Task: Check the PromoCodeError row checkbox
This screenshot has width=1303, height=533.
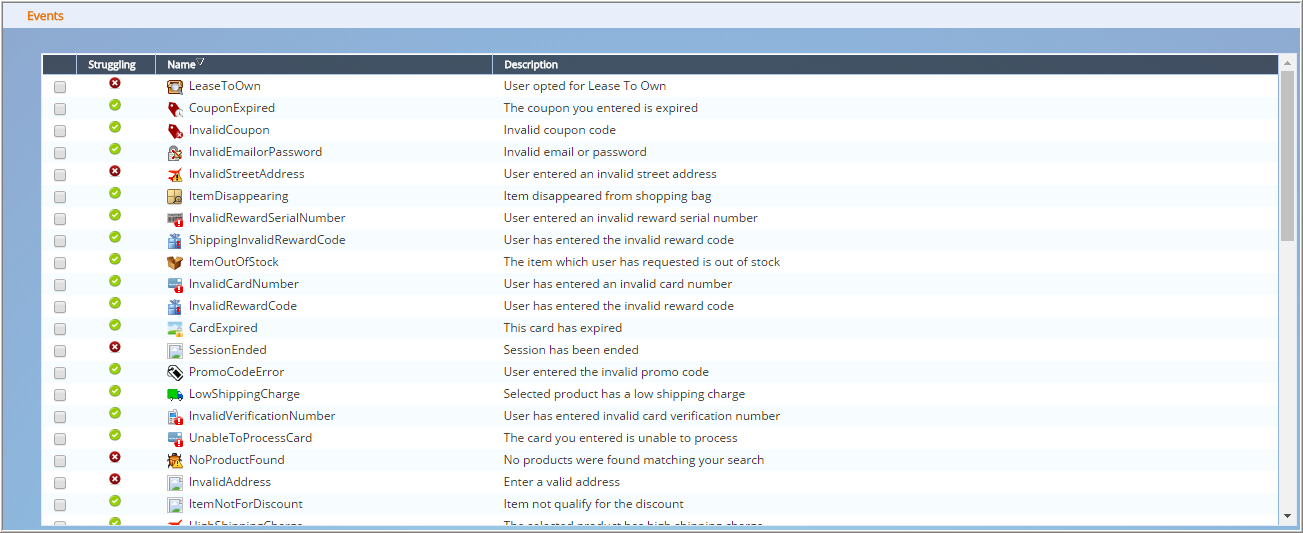Action: pos(60,373)
